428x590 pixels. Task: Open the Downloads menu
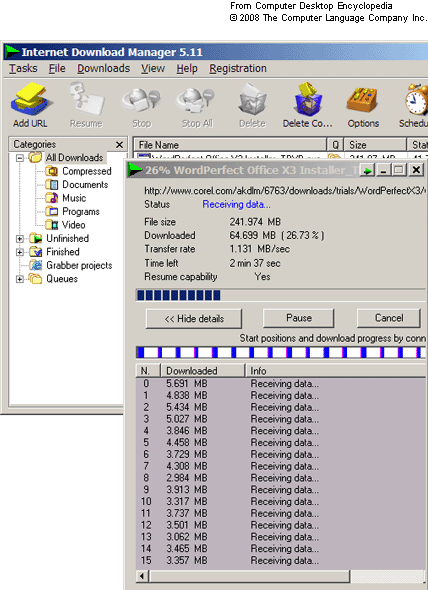pos(104,68)
